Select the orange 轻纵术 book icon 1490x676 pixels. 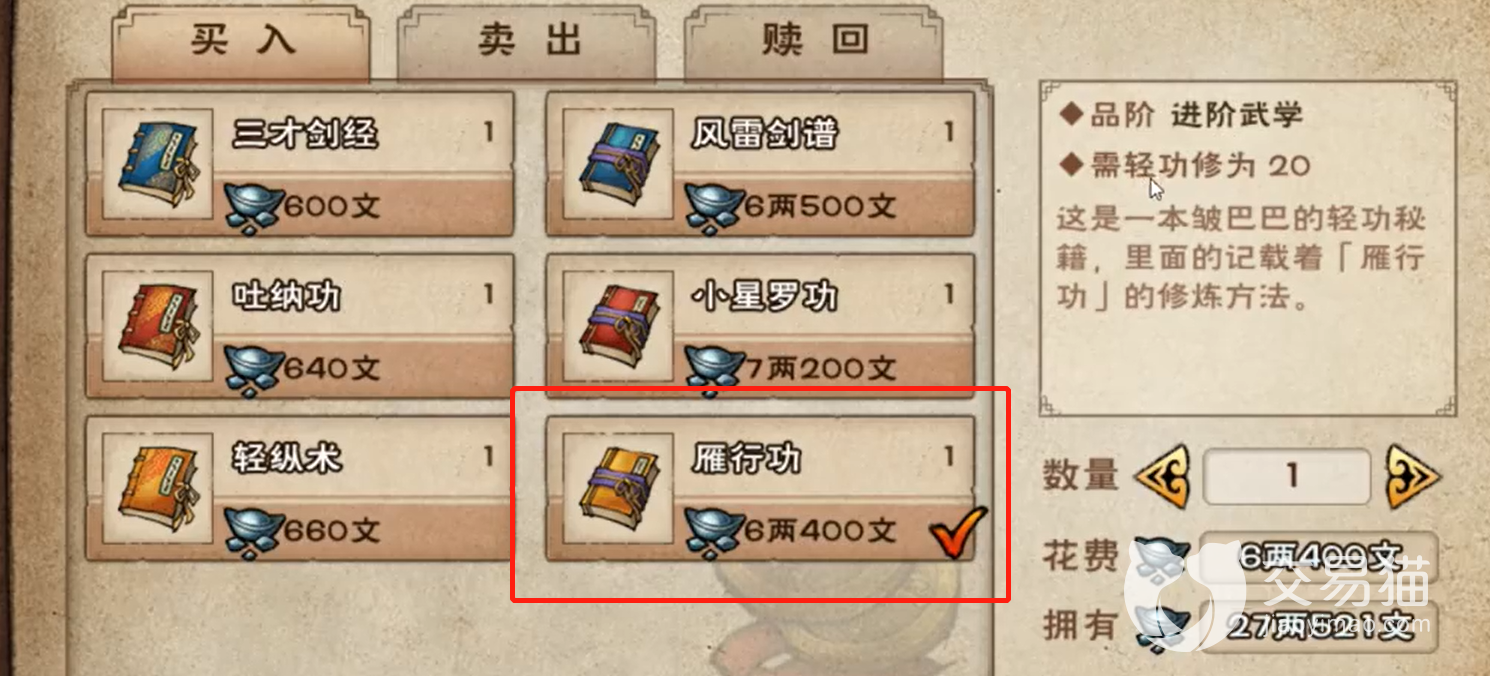tap(157, 489)
